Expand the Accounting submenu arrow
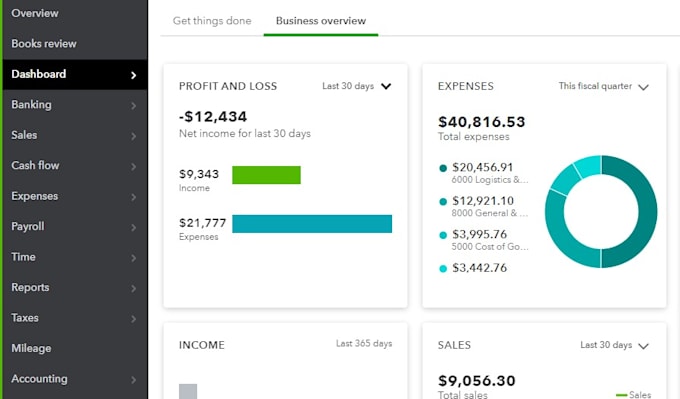 pos(134,380)
